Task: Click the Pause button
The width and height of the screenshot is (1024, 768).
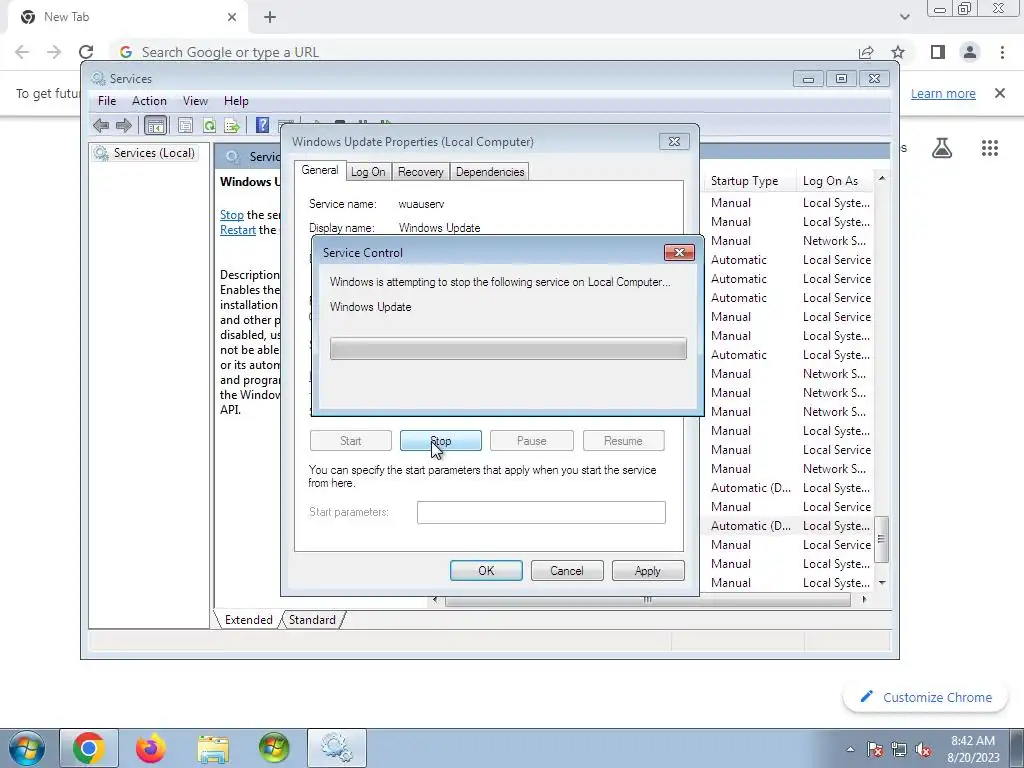Action: pyautogui.click(x=532, y=441)
